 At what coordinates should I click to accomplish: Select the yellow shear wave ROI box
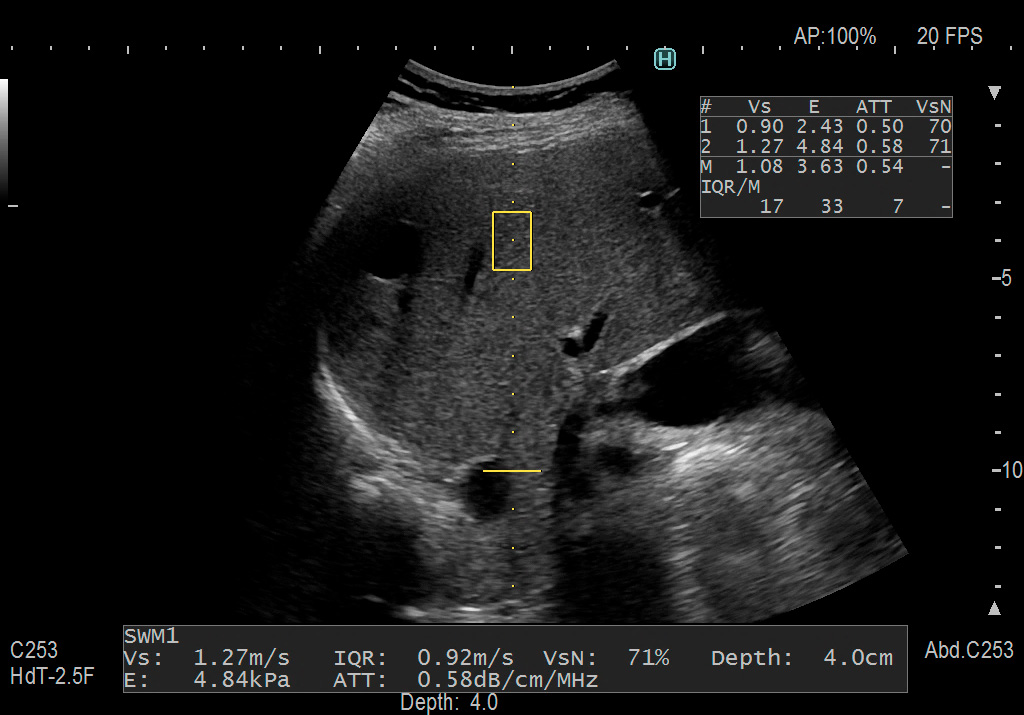pyautogui.click(x=512, y=241)
